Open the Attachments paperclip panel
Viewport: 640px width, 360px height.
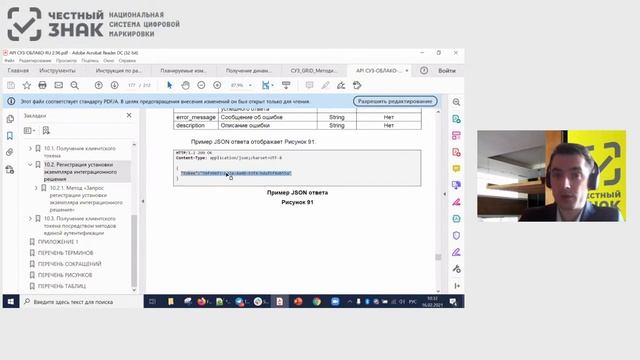pyautogui.click(x=10, y=152)
